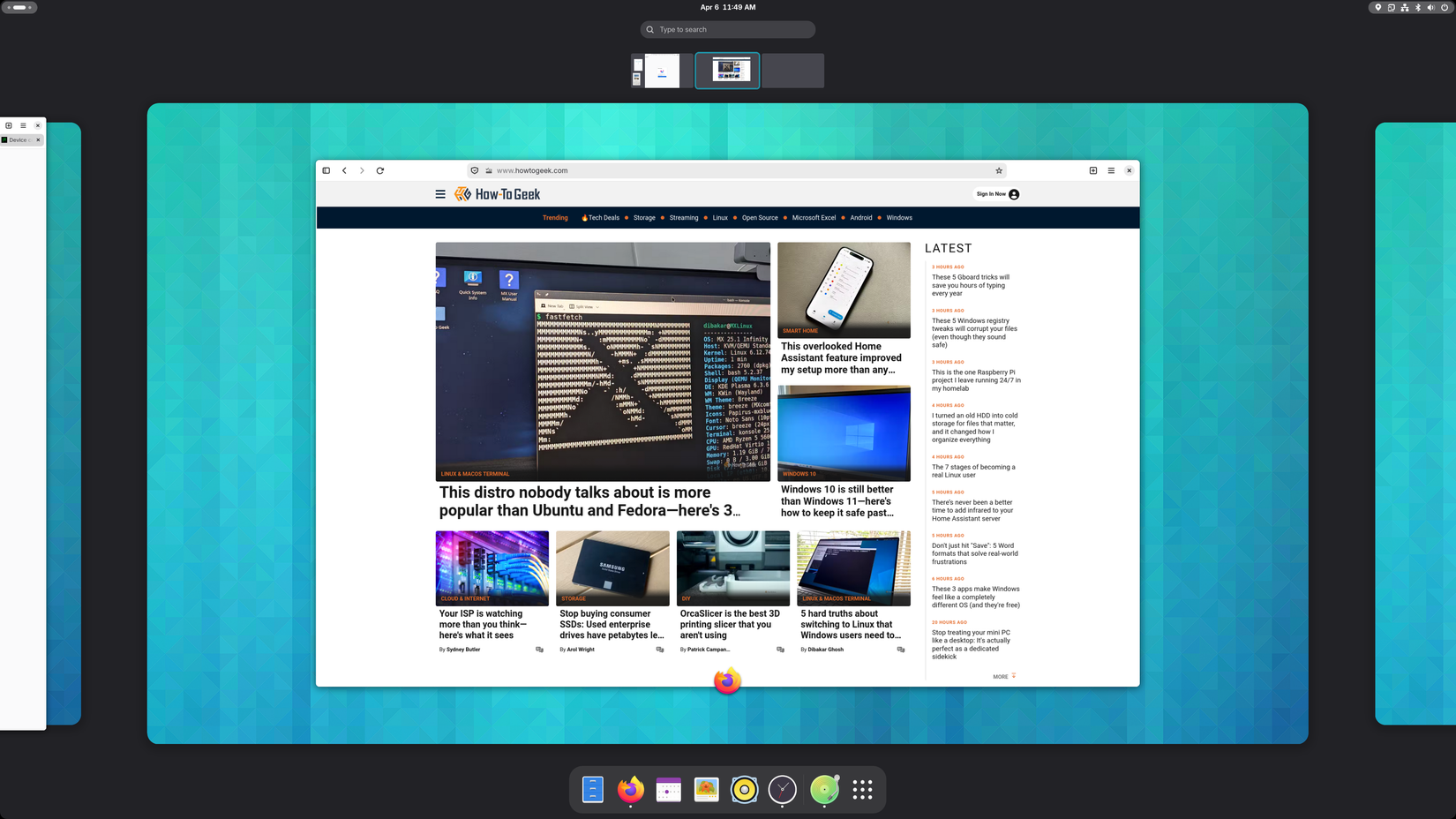
Task: Focus the Type to search field
Action: 727,29
